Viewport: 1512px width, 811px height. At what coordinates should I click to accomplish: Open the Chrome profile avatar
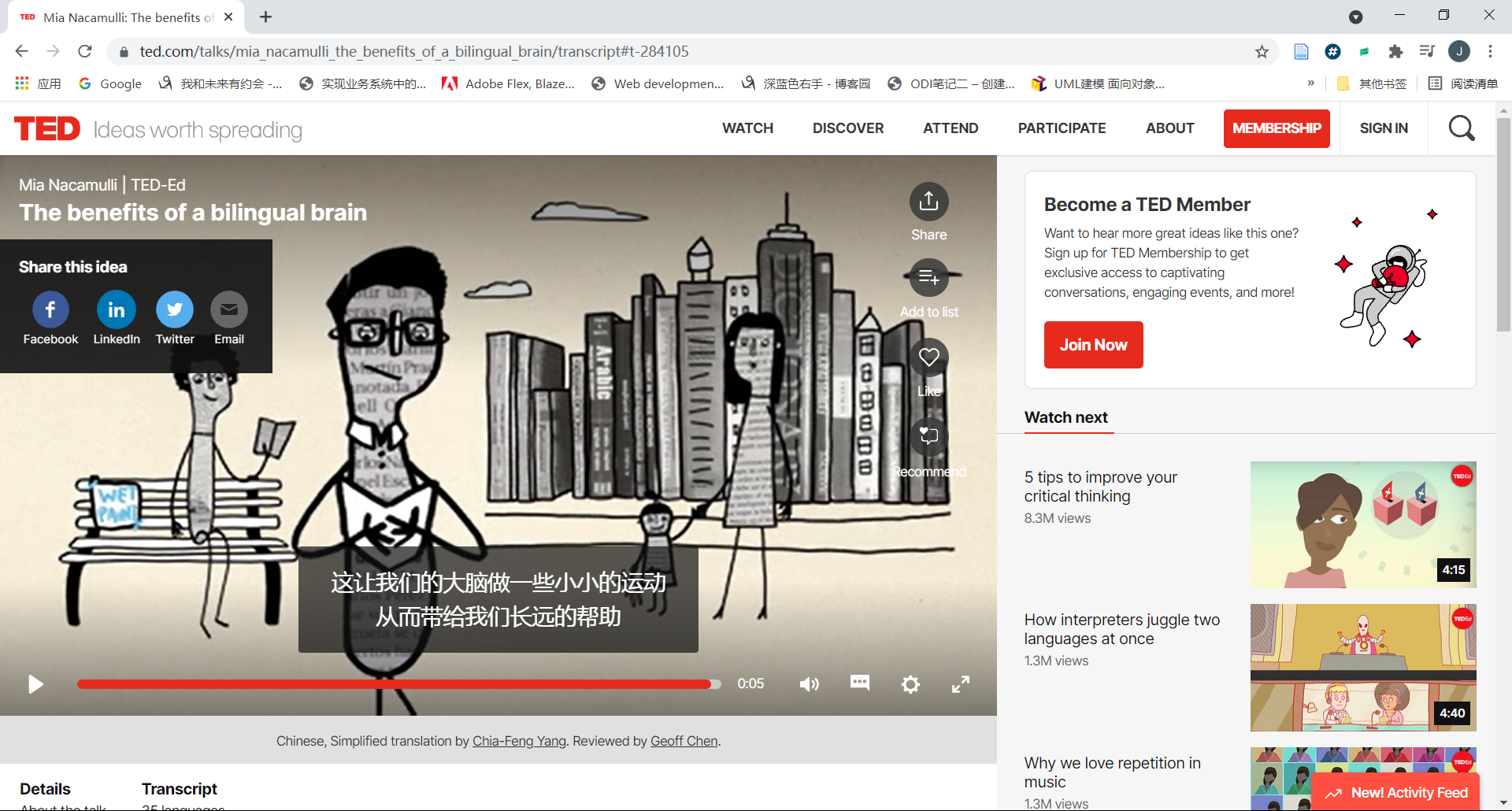1459,51
